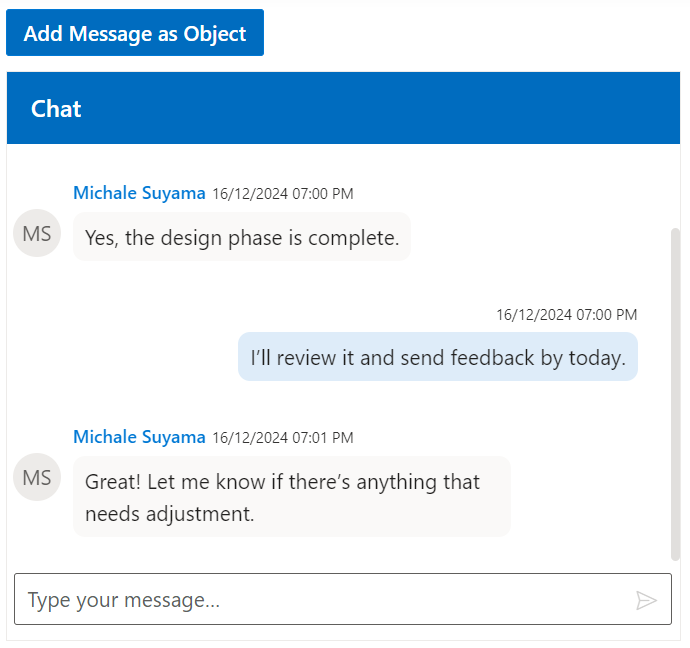
Task: Select the 'Yes, the design phase is complete' bubble
Action: click(242, 237)
